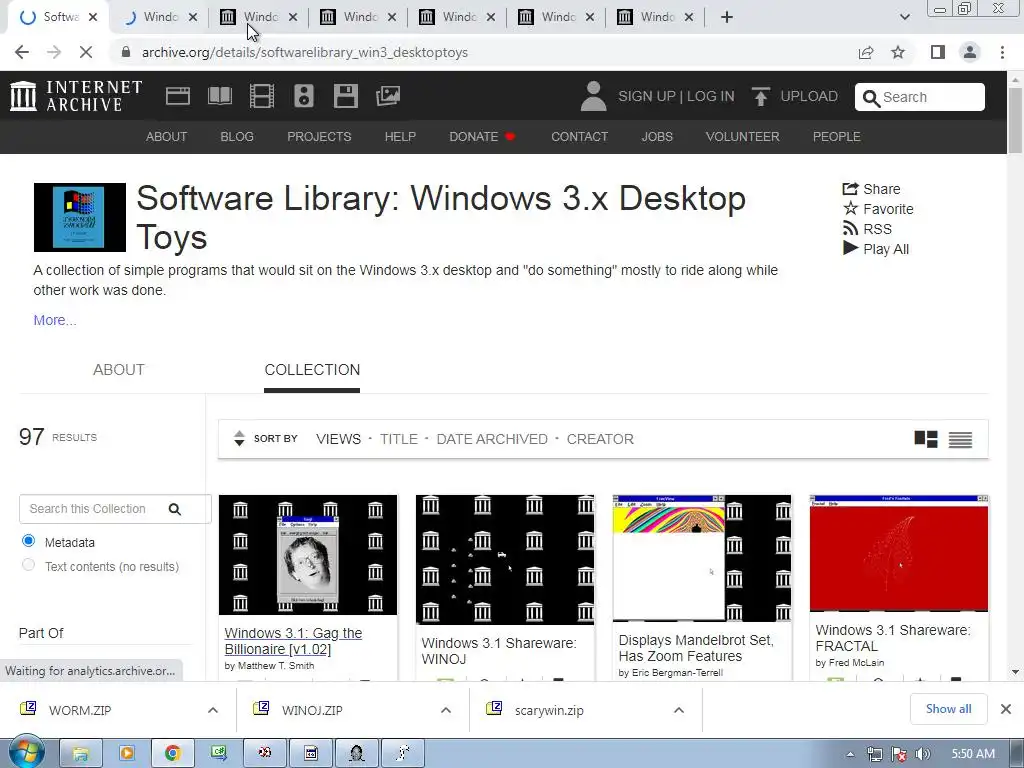Click the user avatar icon
1024x768 pixels.
[593, 96]
